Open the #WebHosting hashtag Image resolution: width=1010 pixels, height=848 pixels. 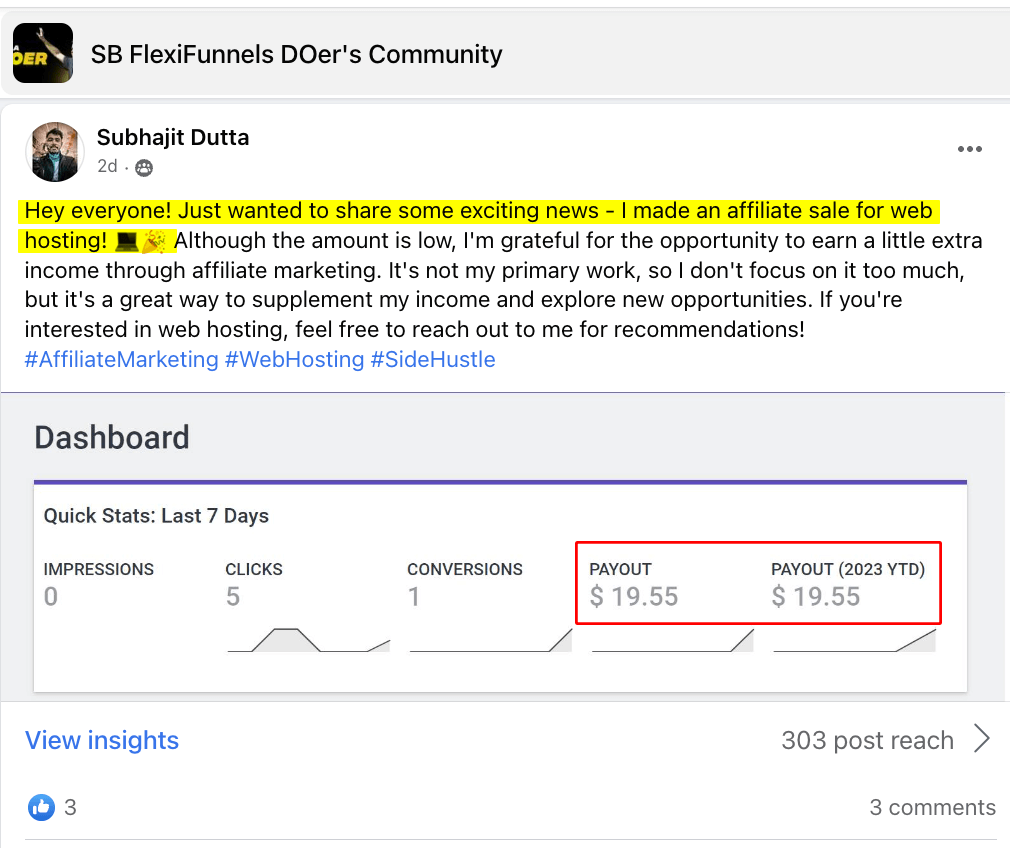tap(294, 359)
